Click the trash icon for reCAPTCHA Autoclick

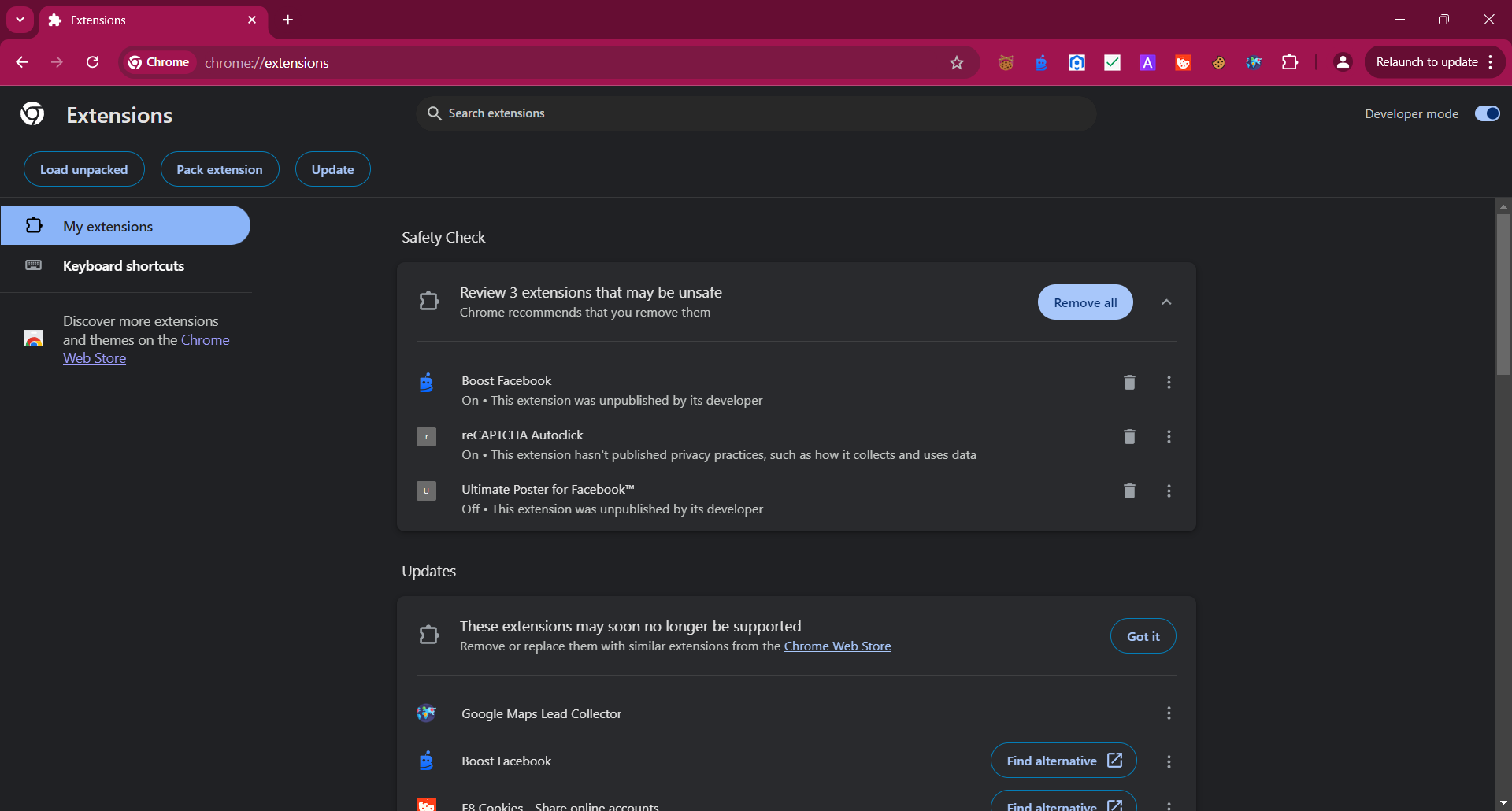[1129, 436]
